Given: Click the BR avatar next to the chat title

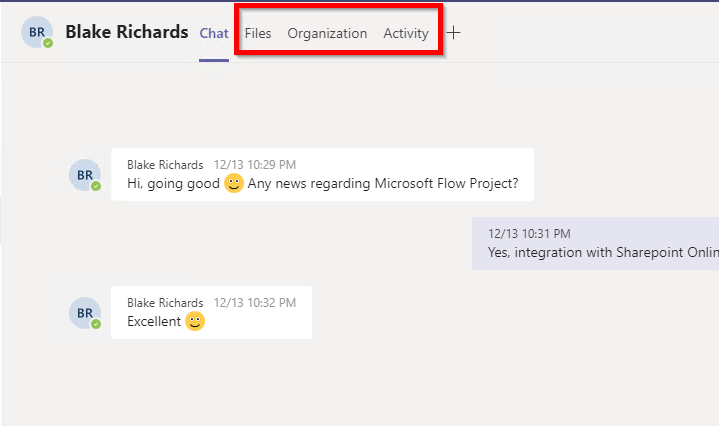Looking at the screenshot, I should [x=37, y=32].
